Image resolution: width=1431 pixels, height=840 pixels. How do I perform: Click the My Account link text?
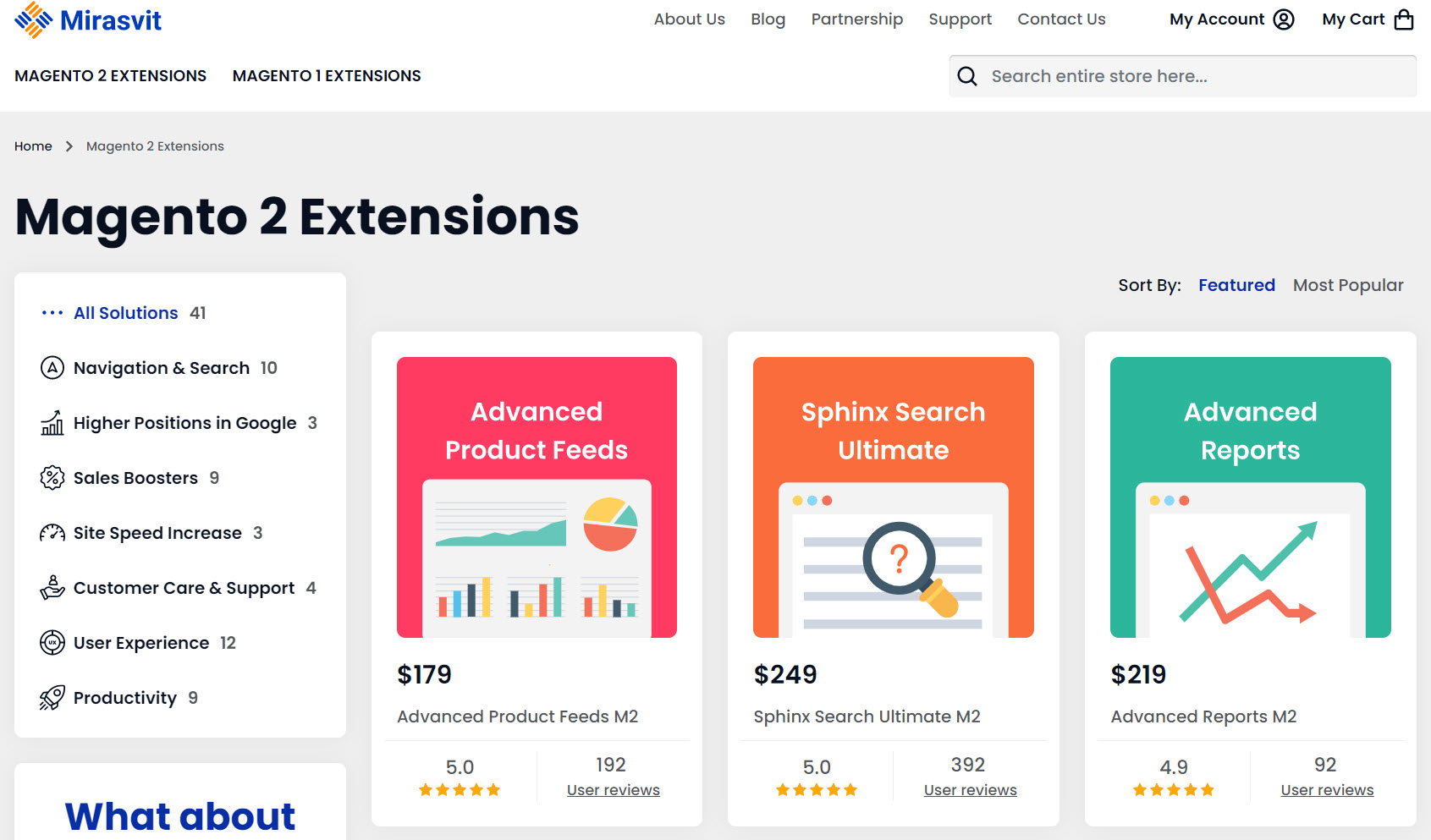click(x=1217, y=19)
